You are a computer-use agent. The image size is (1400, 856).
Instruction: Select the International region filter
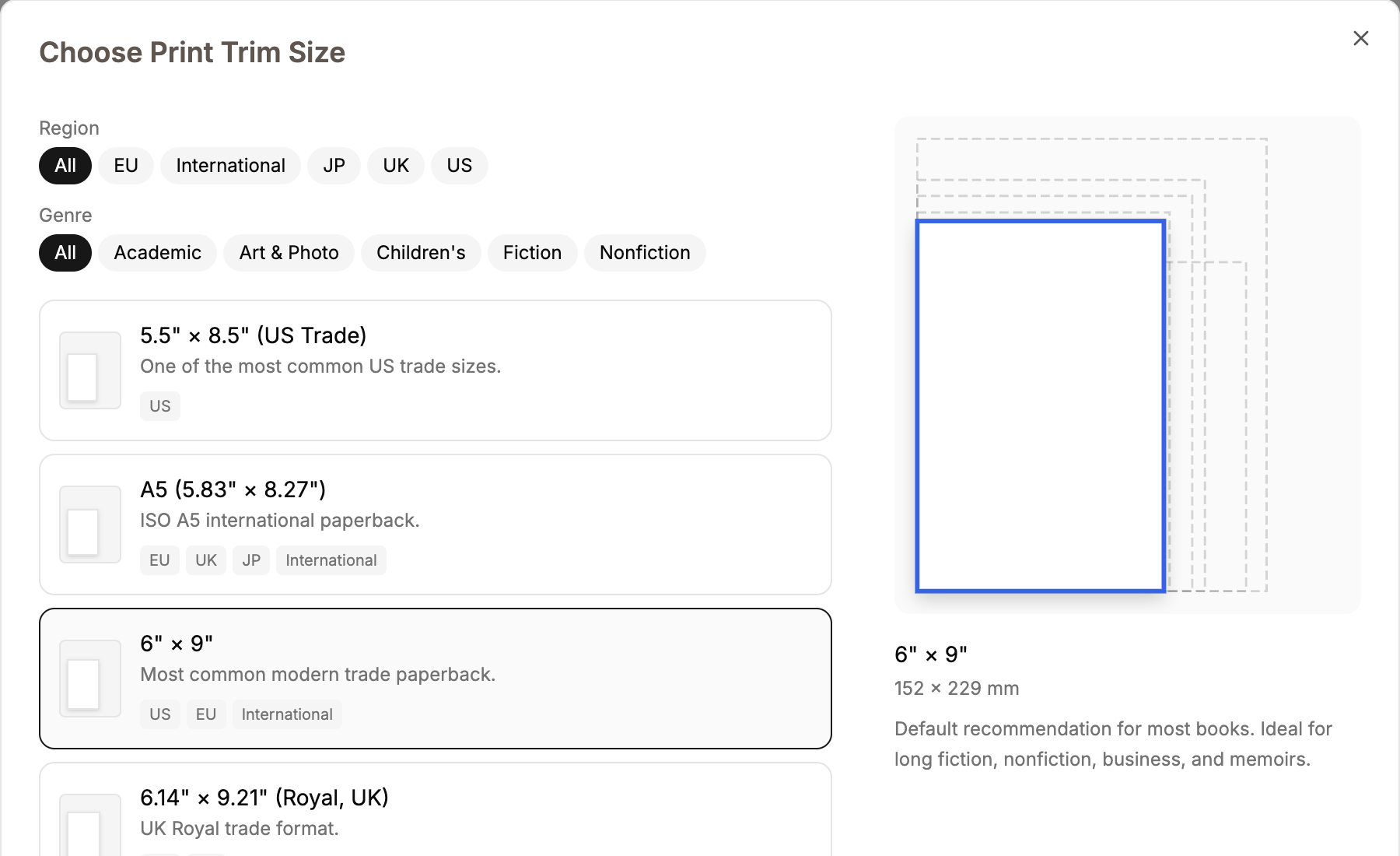(x=230, y=166)
